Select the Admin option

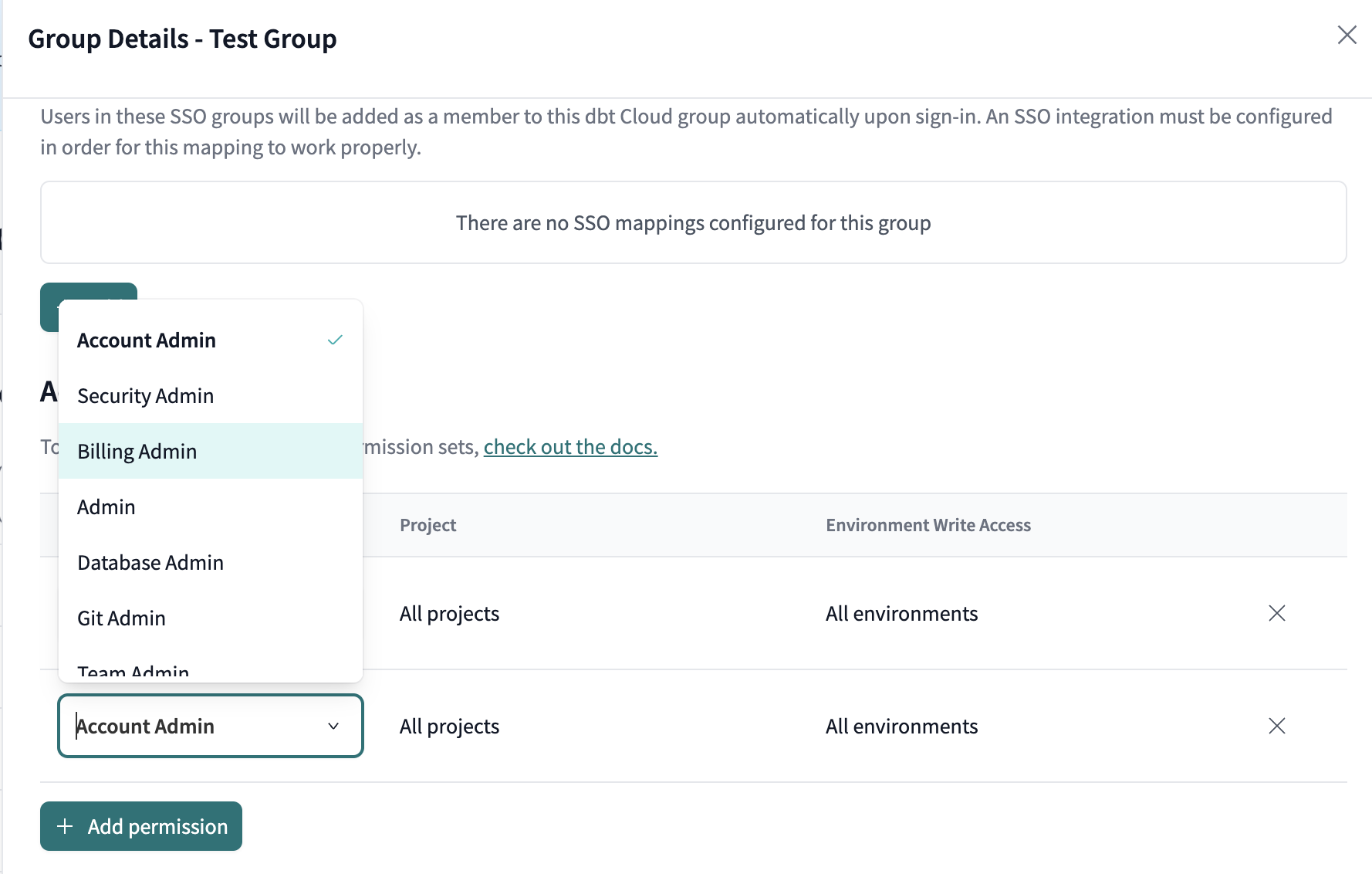click(106, 506)
